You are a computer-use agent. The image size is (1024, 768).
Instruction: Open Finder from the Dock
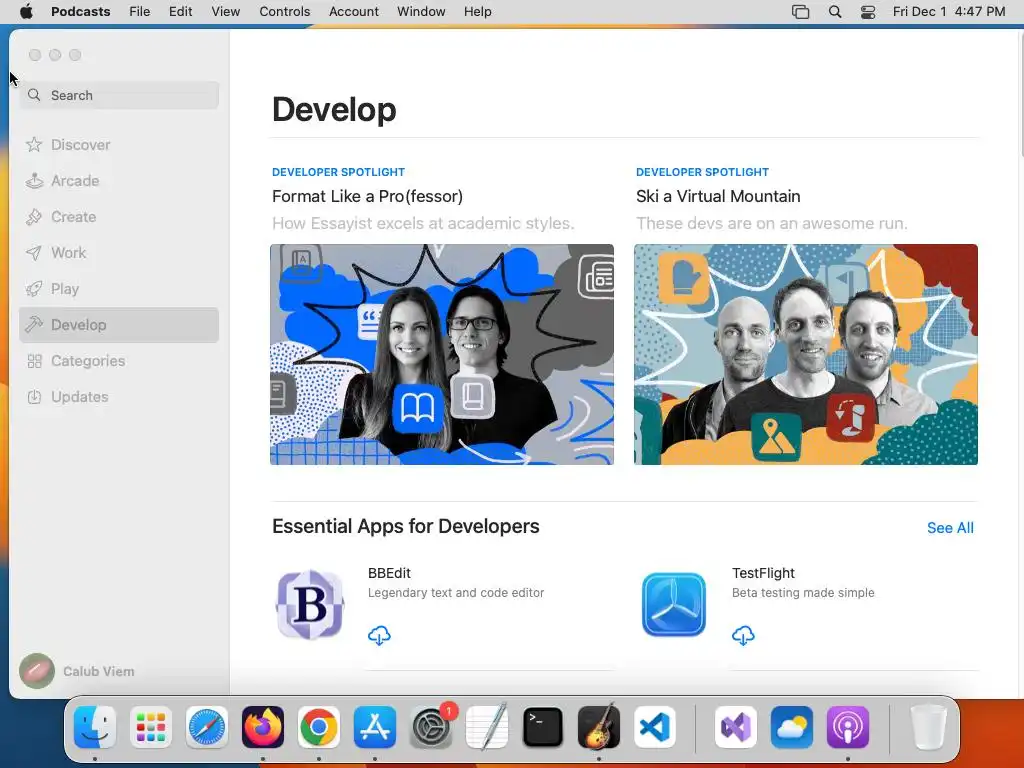95,727
